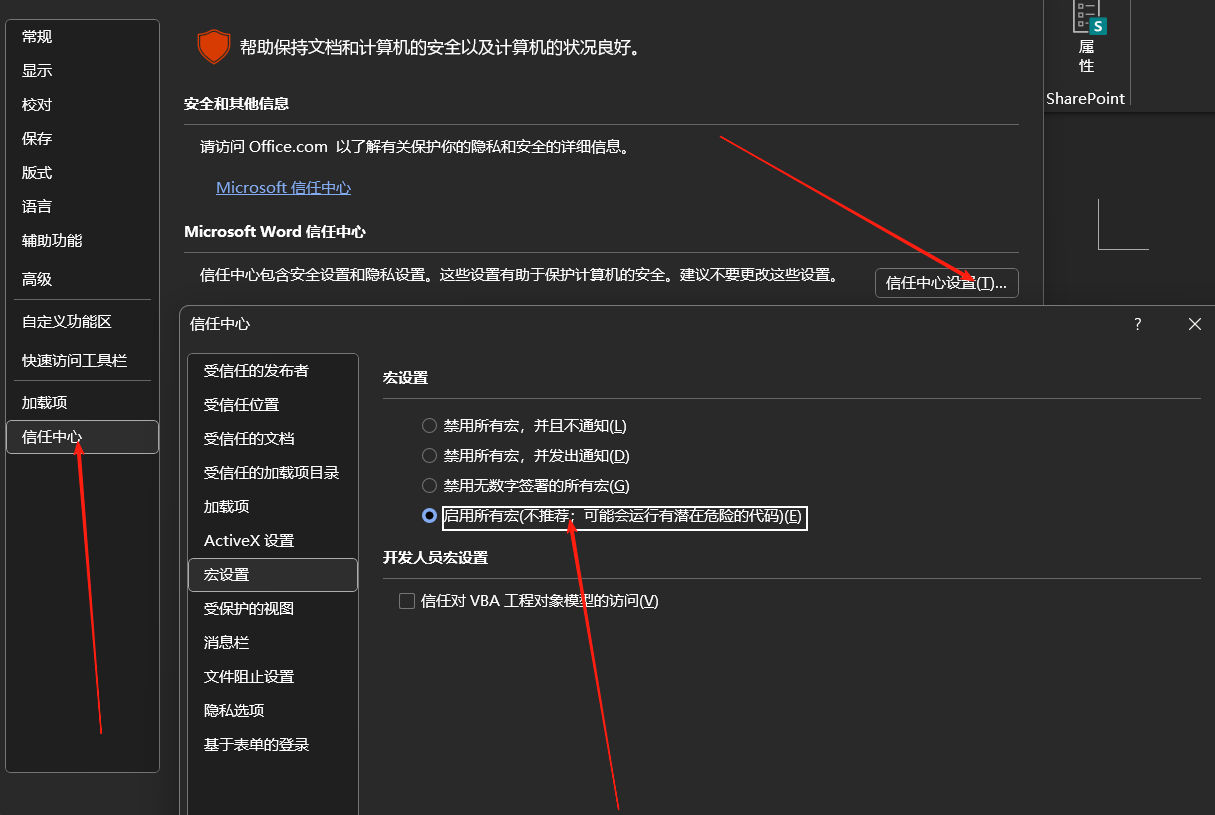Open the 隐私选项 tab

tap(273, 711)
